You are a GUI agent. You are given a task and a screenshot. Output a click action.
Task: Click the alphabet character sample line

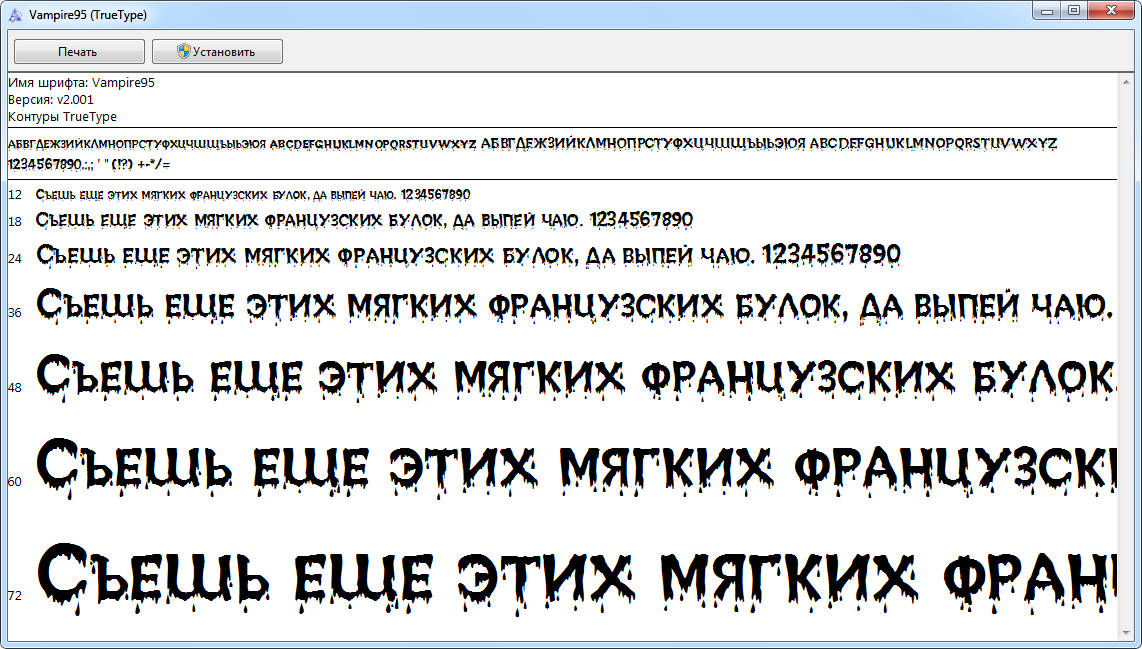[x=532, y=143]
